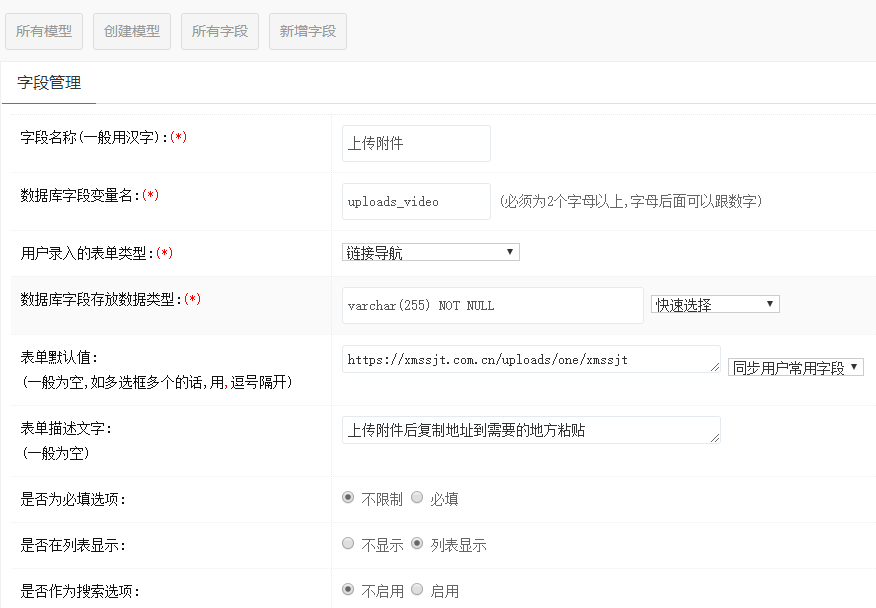Viewport: 876px width, 608px height.
Task: Select 不启用 for the search option
Action: [348, 590]
